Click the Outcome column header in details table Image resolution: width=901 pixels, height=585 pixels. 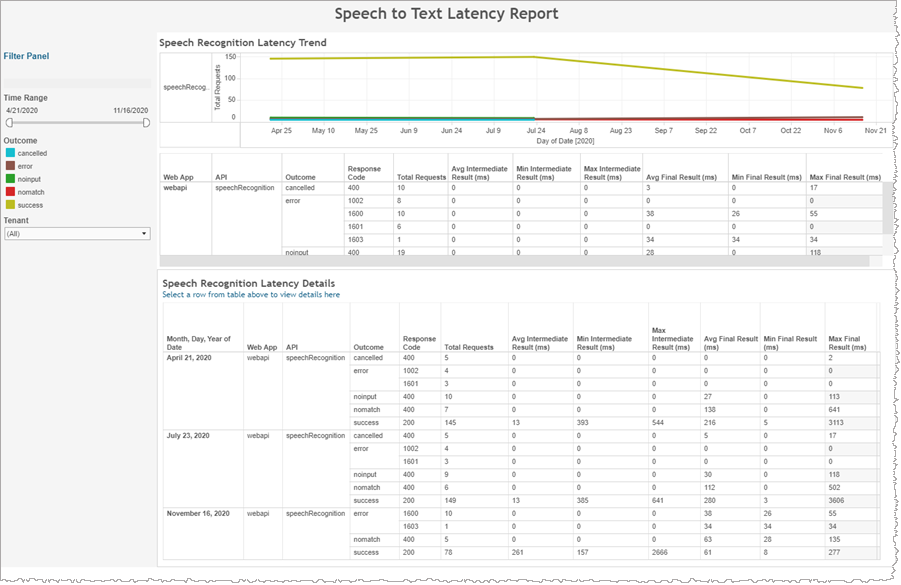point(368,347)
